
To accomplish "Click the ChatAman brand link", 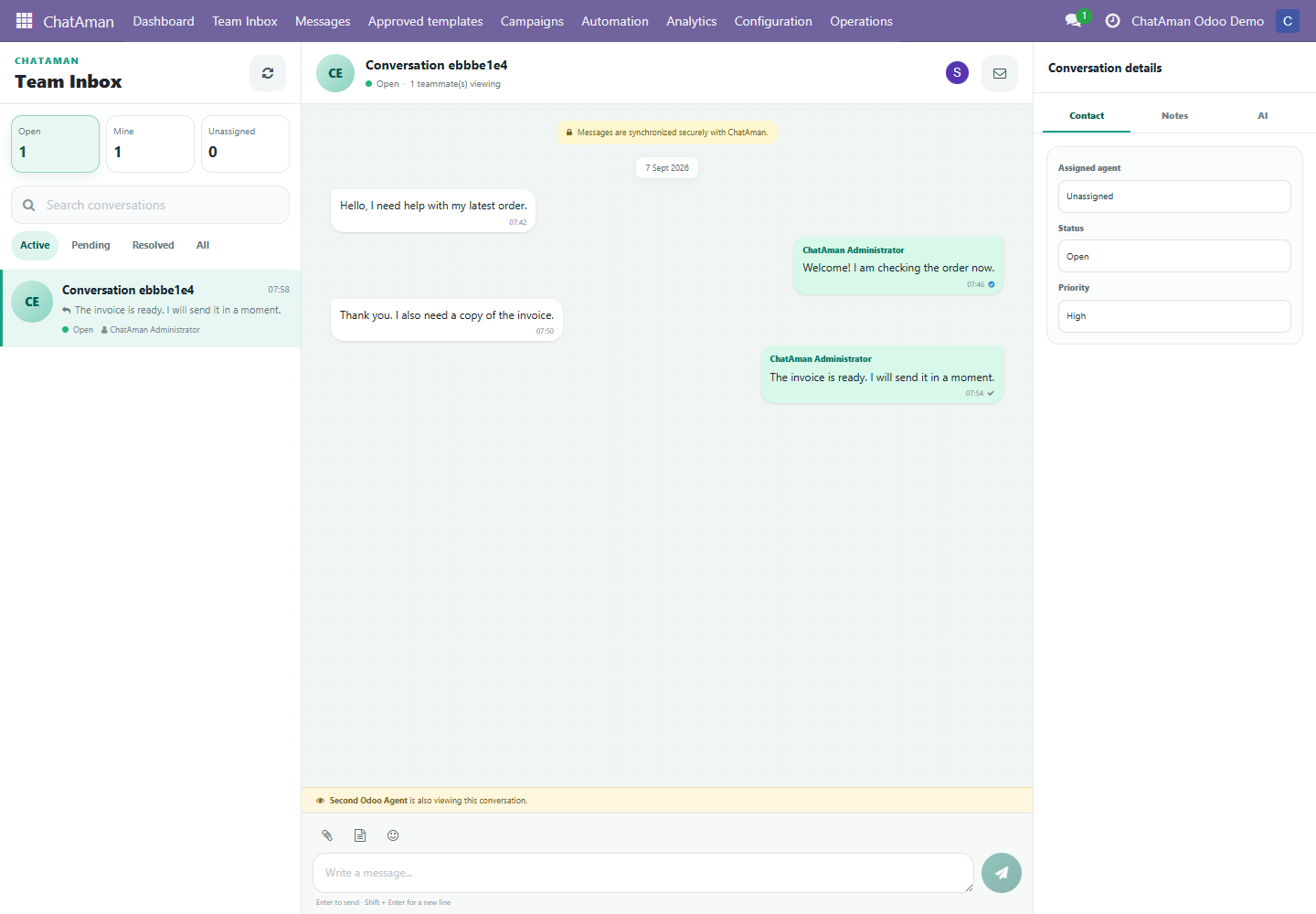I will click(79, 21).
